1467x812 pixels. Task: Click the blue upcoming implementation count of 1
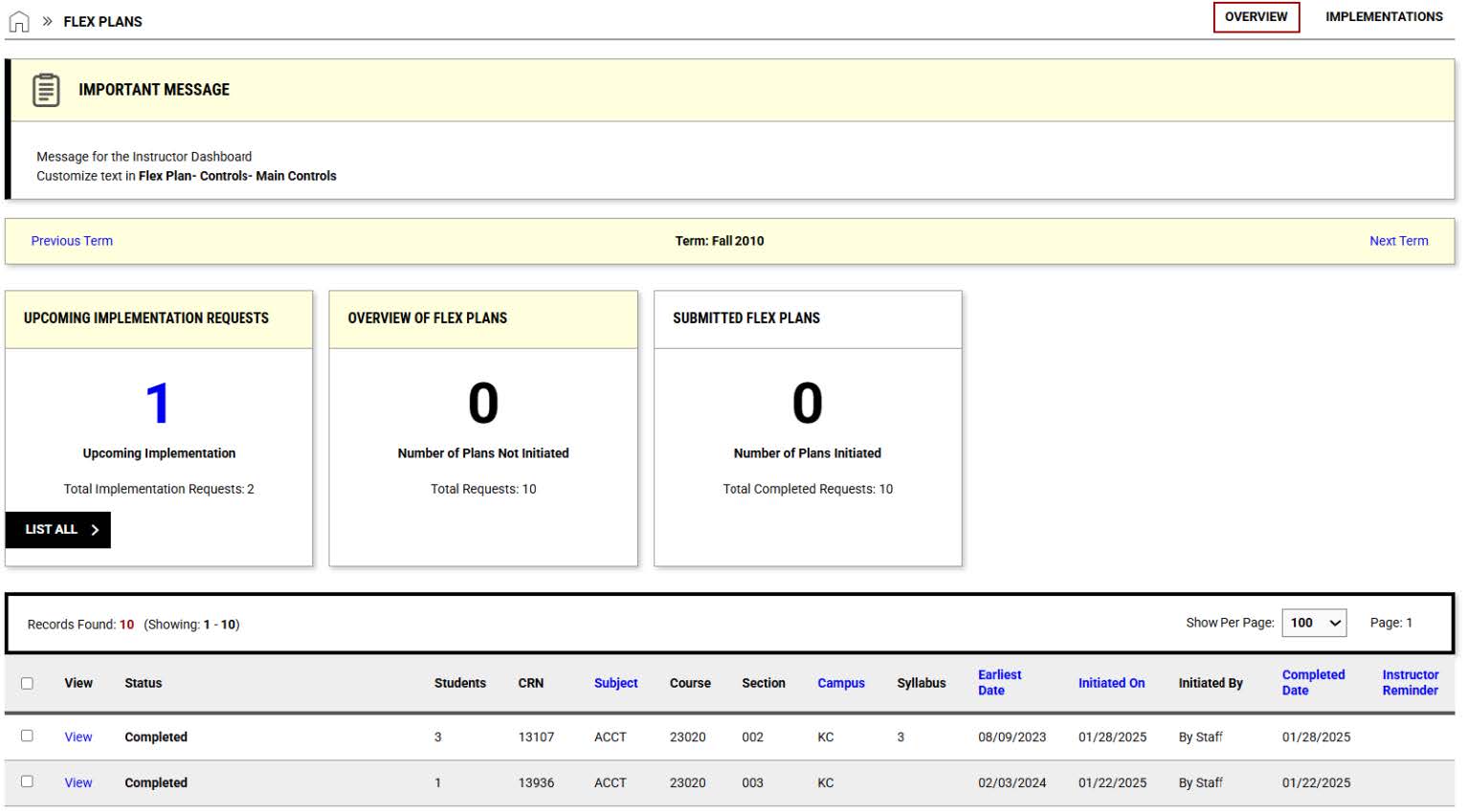click(159, 403)
